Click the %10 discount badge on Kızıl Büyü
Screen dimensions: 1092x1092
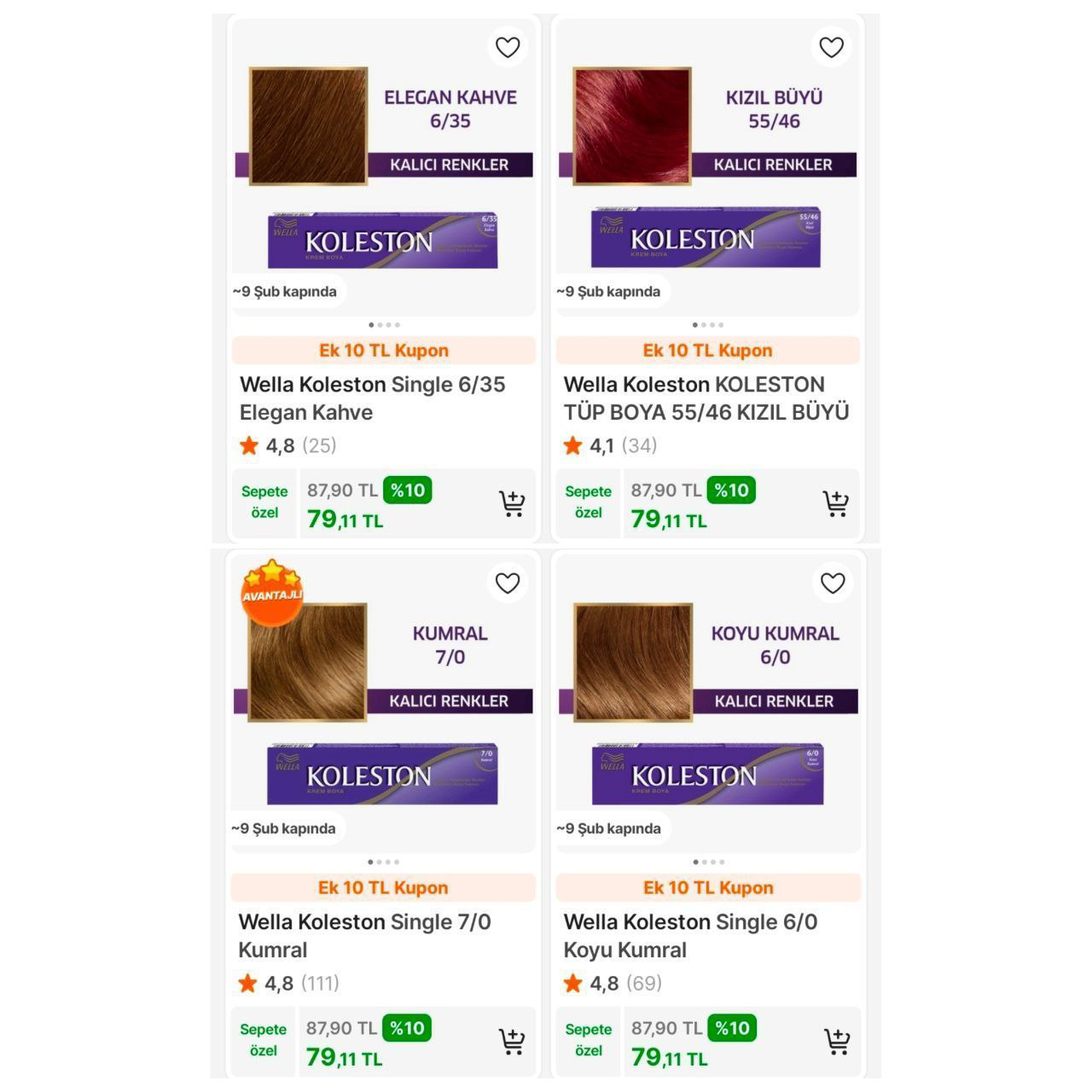tap(731, 491)
